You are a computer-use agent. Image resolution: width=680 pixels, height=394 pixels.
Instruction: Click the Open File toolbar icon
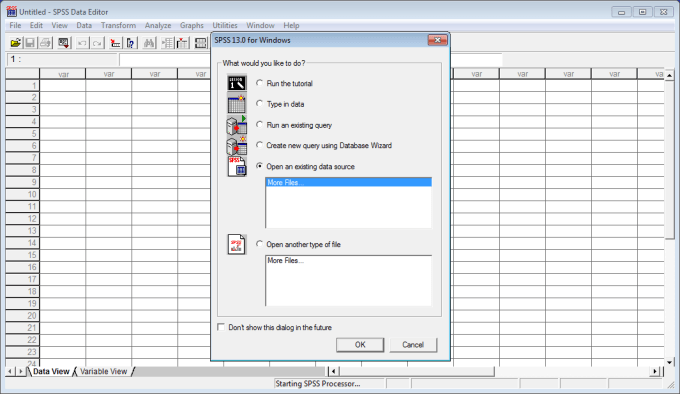tap(16, 42)
